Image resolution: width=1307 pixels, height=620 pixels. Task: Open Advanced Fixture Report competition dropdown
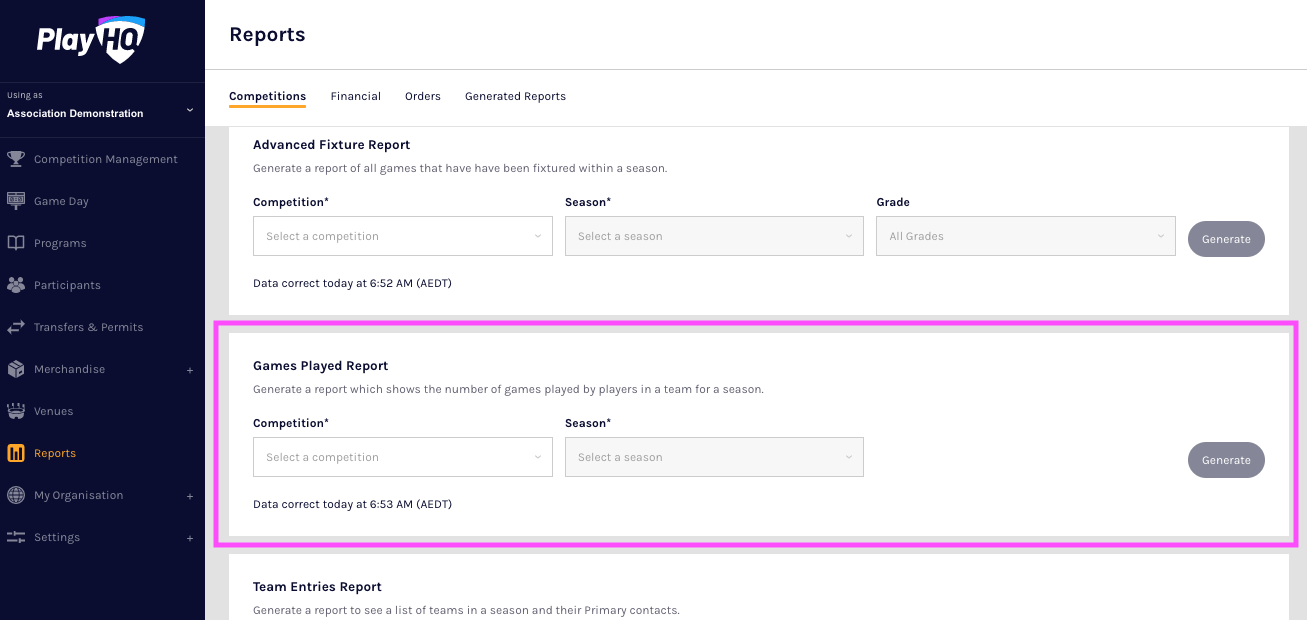(403, 236)
